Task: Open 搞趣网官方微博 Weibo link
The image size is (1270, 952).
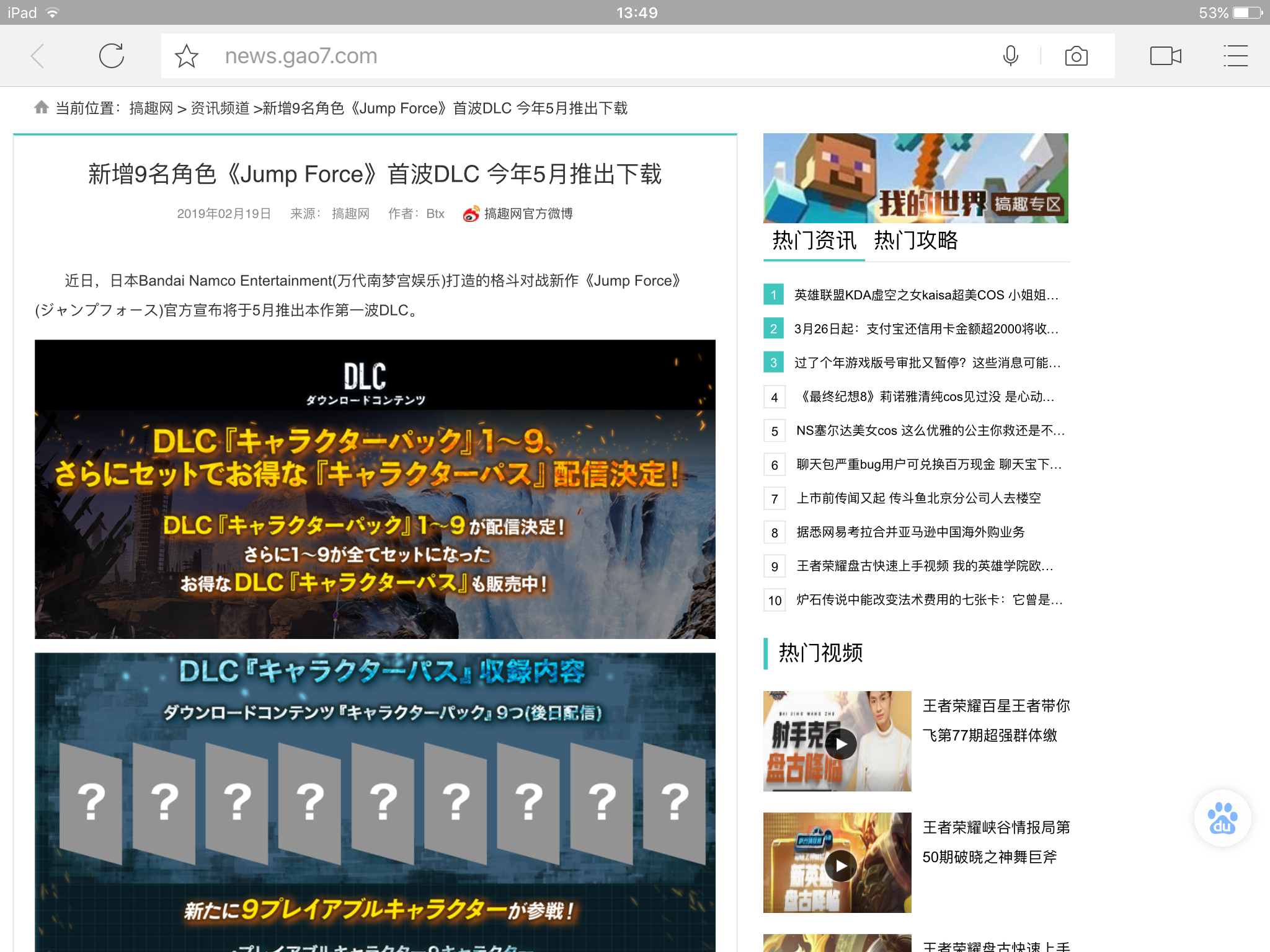Action: pos(527,214)
